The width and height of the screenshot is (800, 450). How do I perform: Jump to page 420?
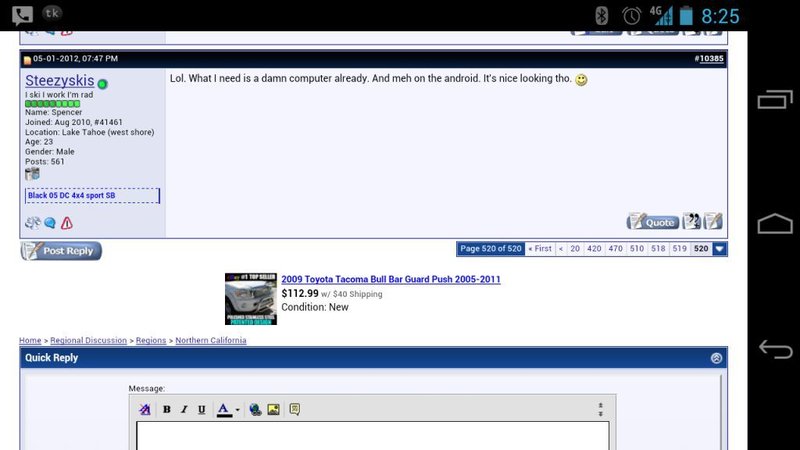594,248
